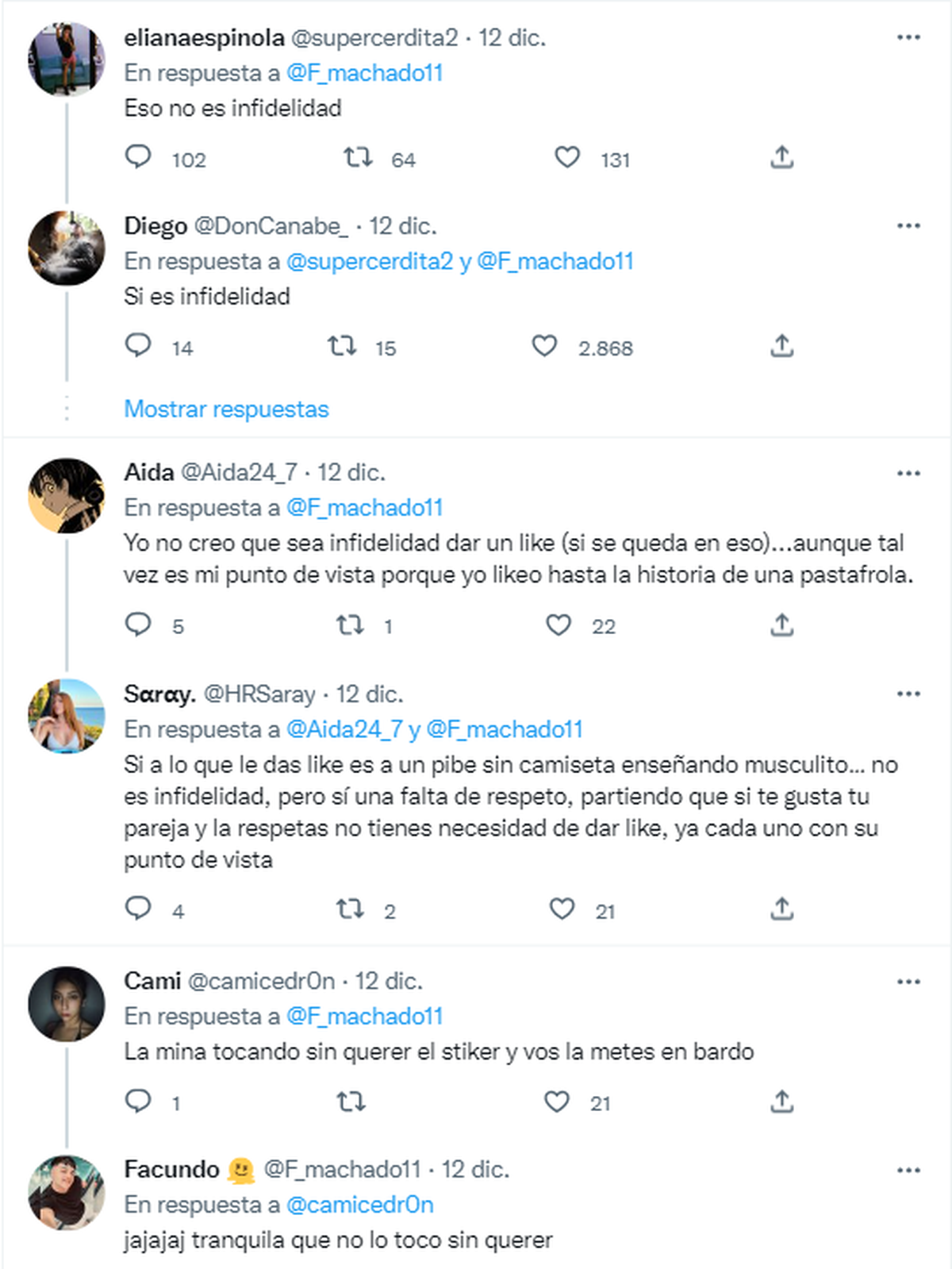Viewport: 952px width, 1269px height.
Task: Open @camicedr0n mention link in Facundo's reply
Action: click(359, 1205)
